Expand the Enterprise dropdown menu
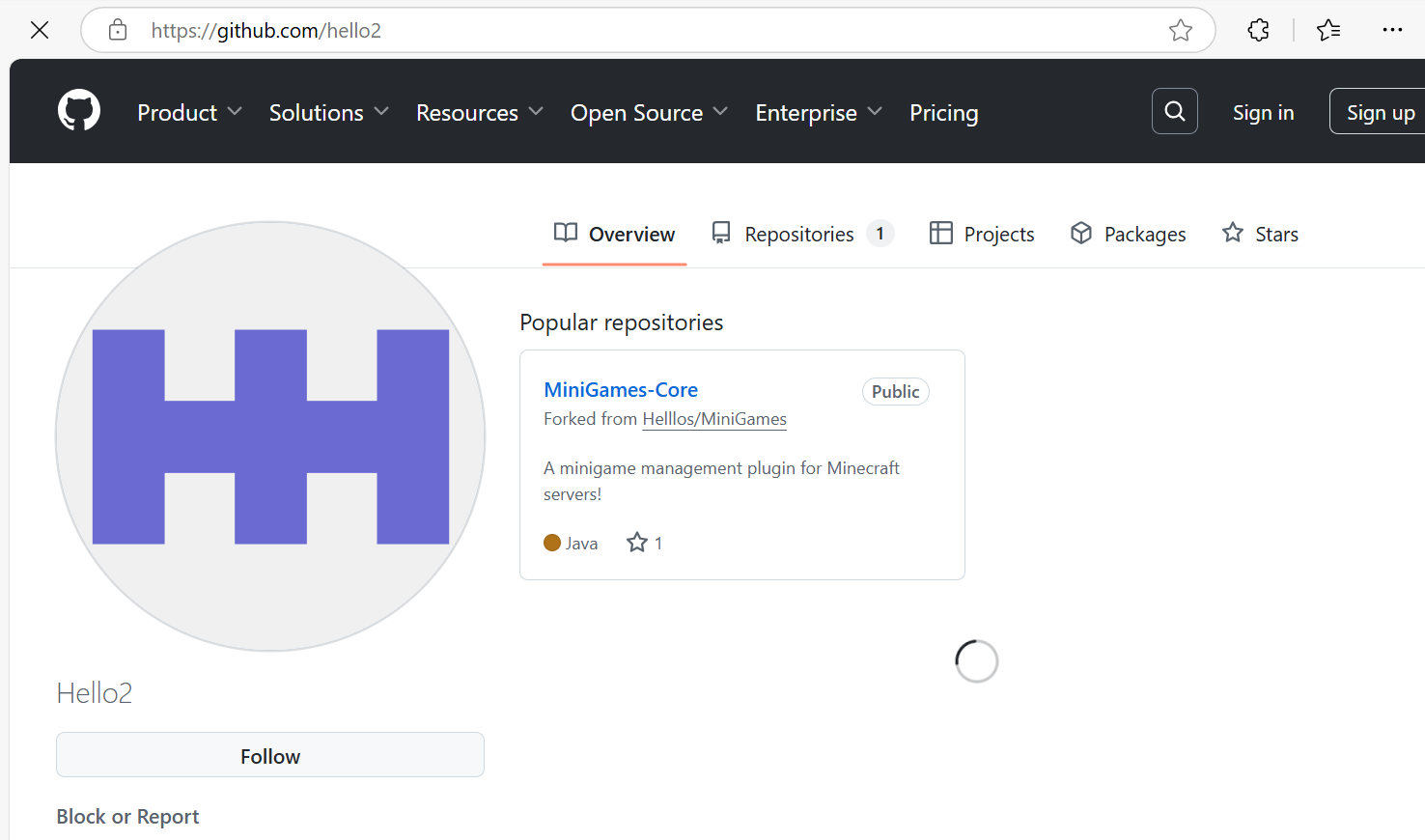Viewport: 1425px width, 840px height. point(819,112)
